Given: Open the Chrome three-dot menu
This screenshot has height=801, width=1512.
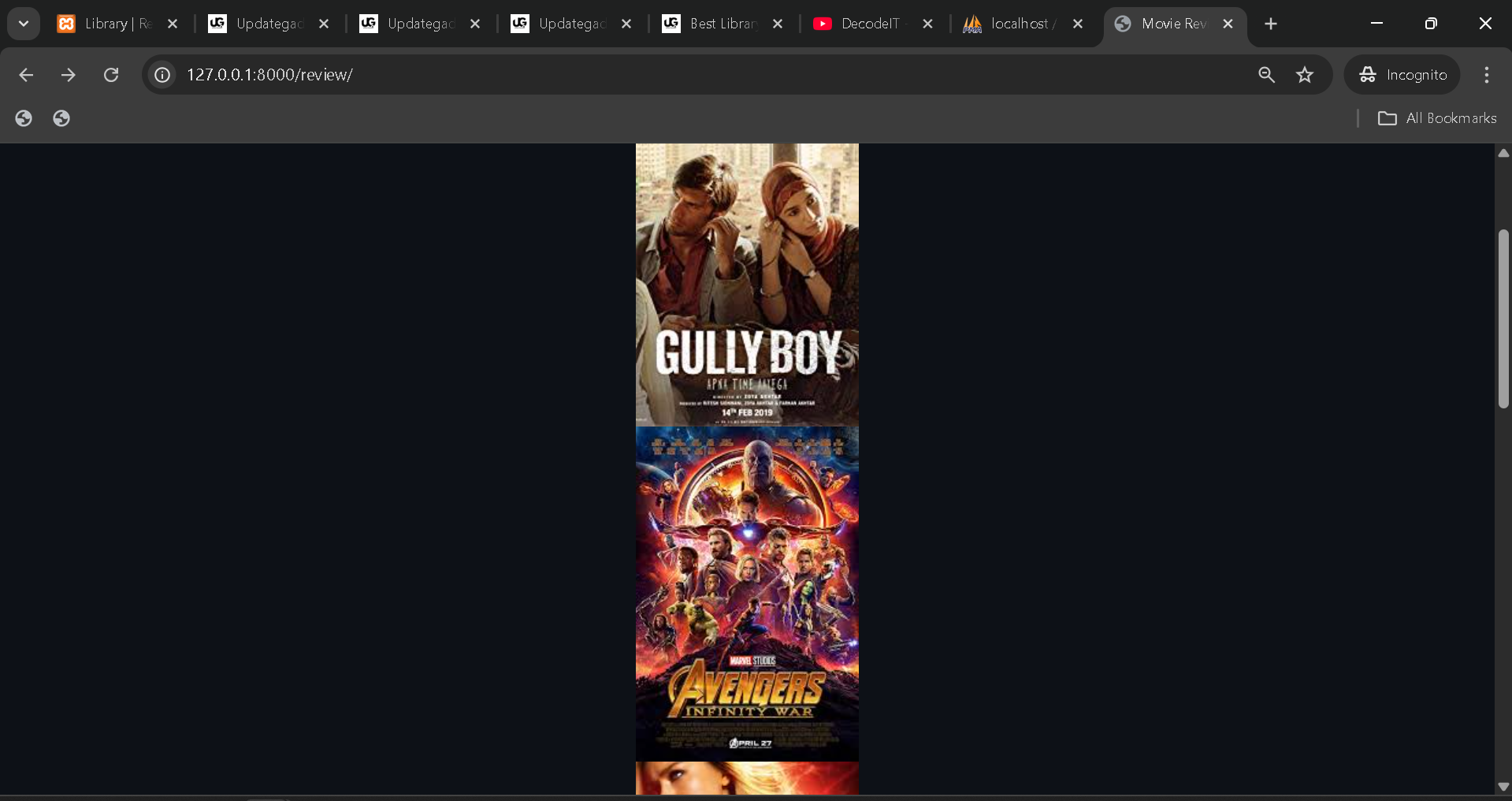Looking at the screenshot, I should (1486, 75).
